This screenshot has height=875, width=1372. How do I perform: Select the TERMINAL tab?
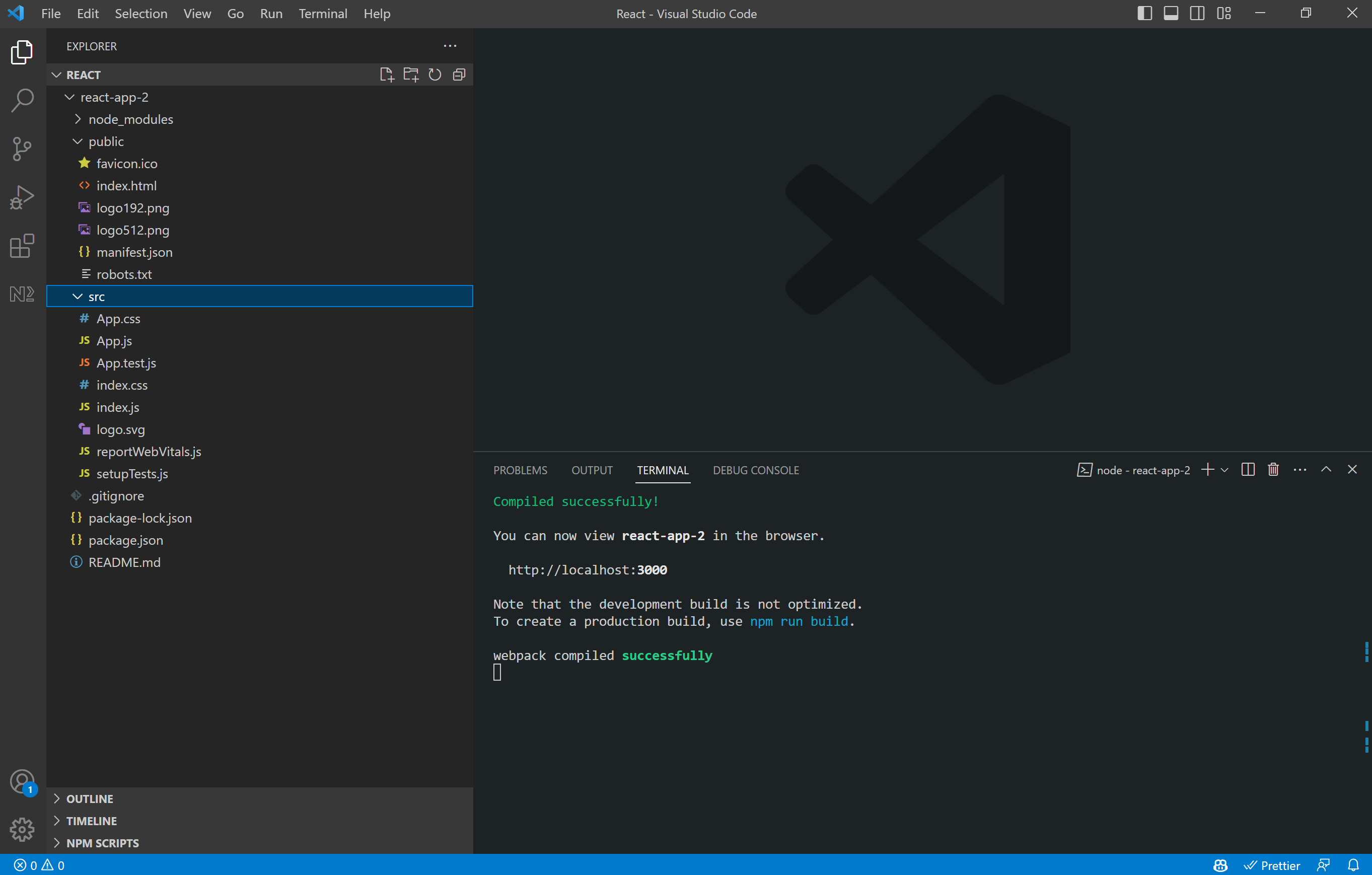click(663, 470)
